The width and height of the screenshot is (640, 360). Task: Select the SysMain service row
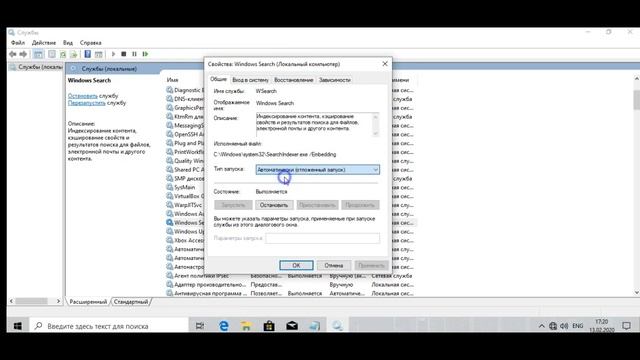pyautogui.click(x=185, y=187)
